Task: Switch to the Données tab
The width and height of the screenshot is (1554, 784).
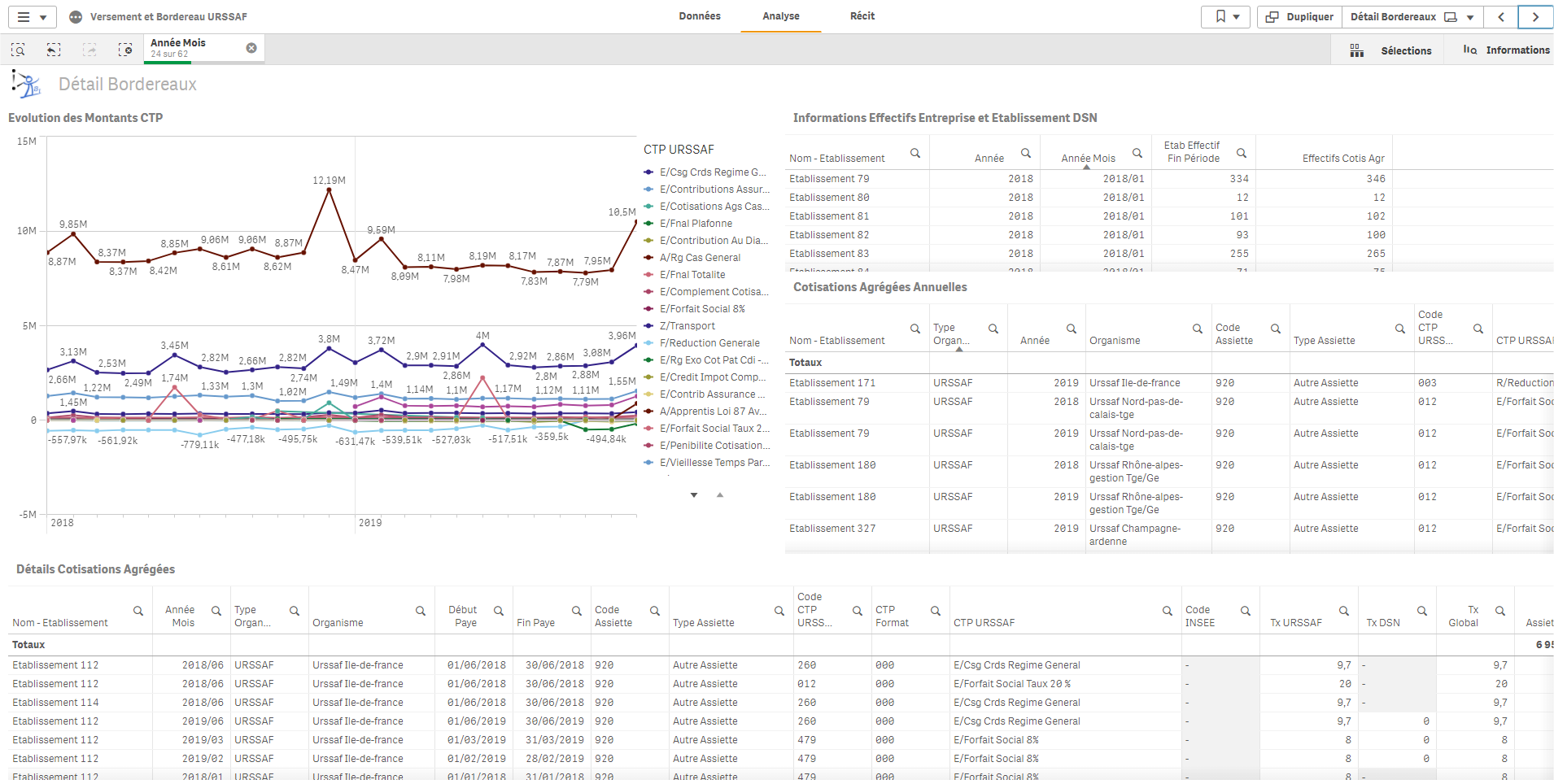Action: point(700,16)
